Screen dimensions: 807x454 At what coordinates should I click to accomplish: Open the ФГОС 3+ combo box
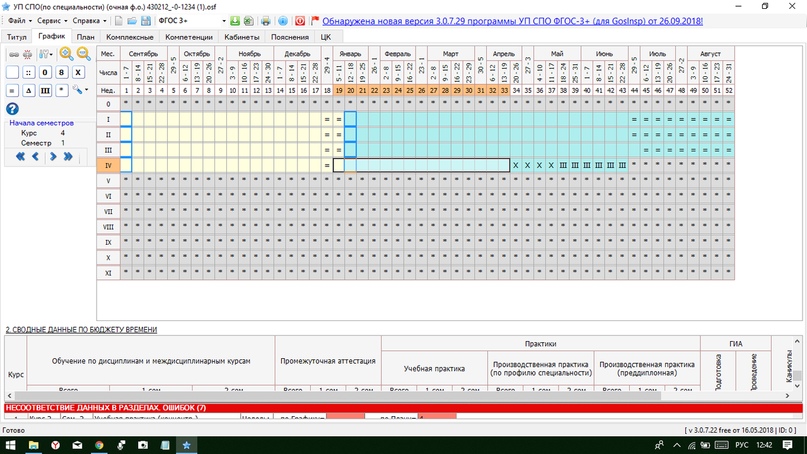pos(191,21)
